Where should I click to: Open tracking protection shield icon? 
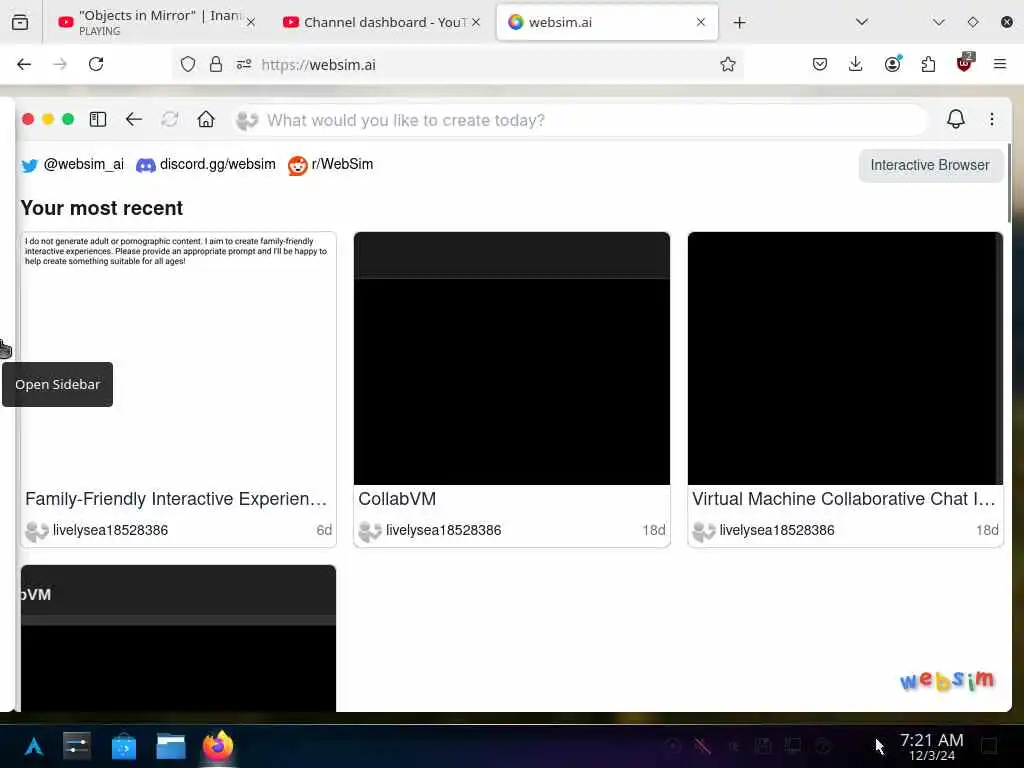[x=188, y=64]
